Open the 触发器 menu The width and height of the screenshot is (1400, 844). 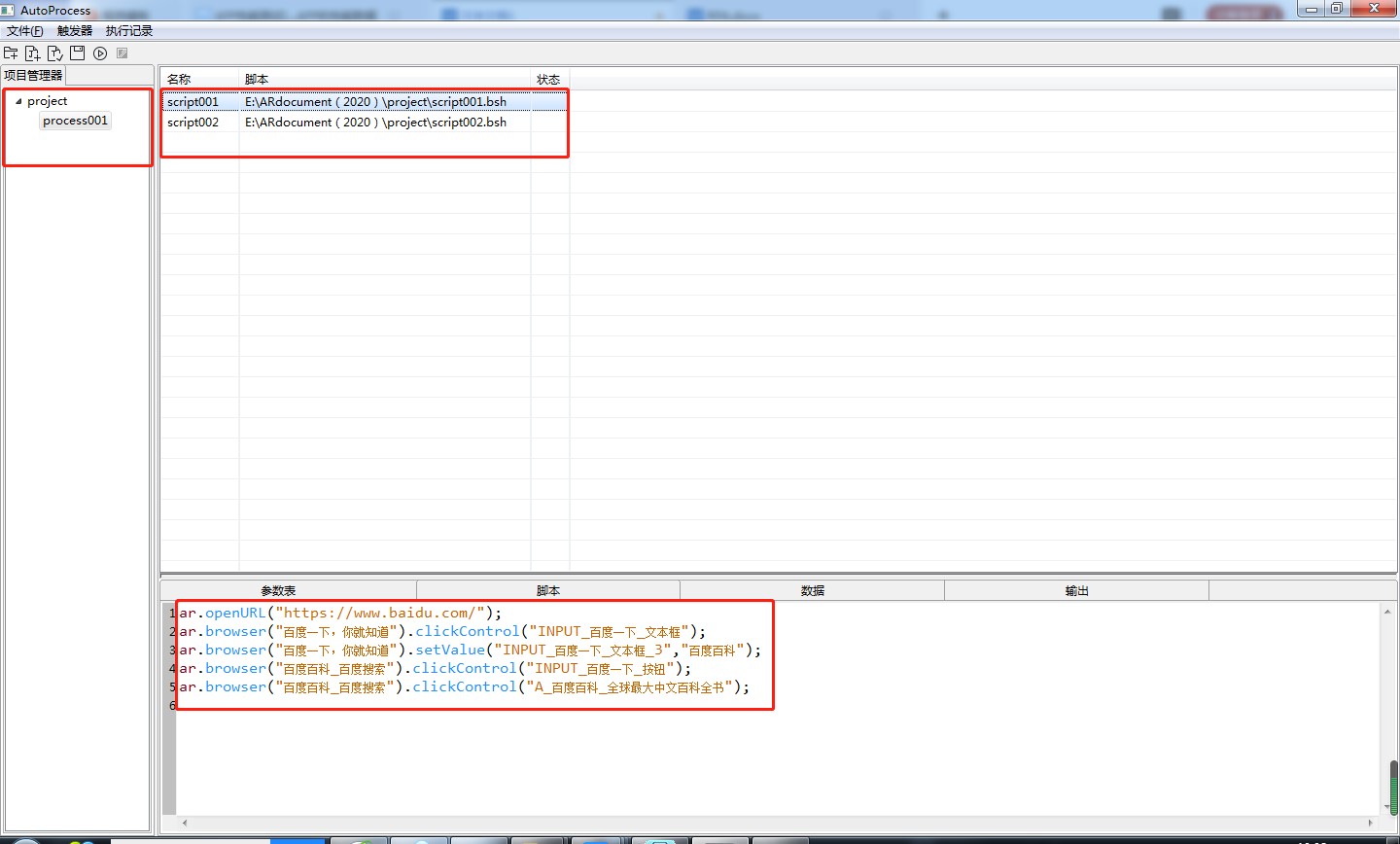coord(75,31)
